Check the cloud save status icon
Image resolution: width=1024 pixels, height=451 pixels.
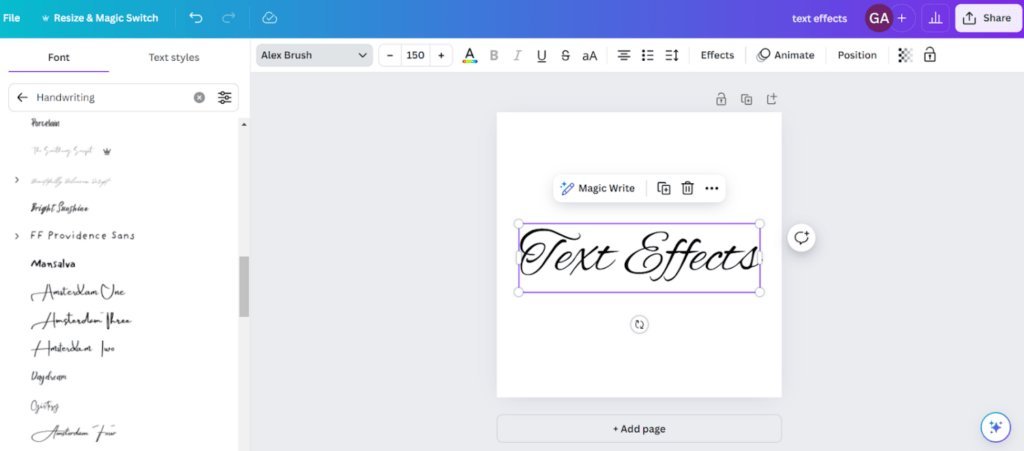(270, 18)
